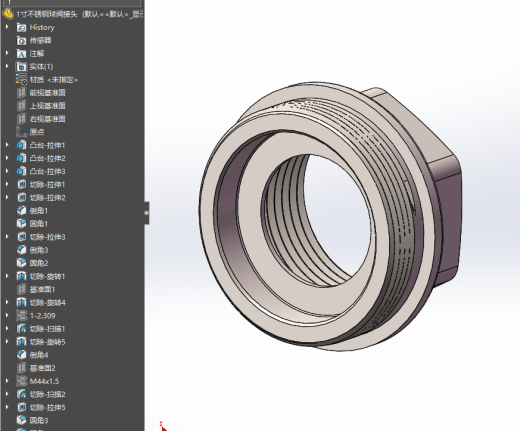
Task: Select the 切除-拉伸5 label
Action: [x=48, y=407]
